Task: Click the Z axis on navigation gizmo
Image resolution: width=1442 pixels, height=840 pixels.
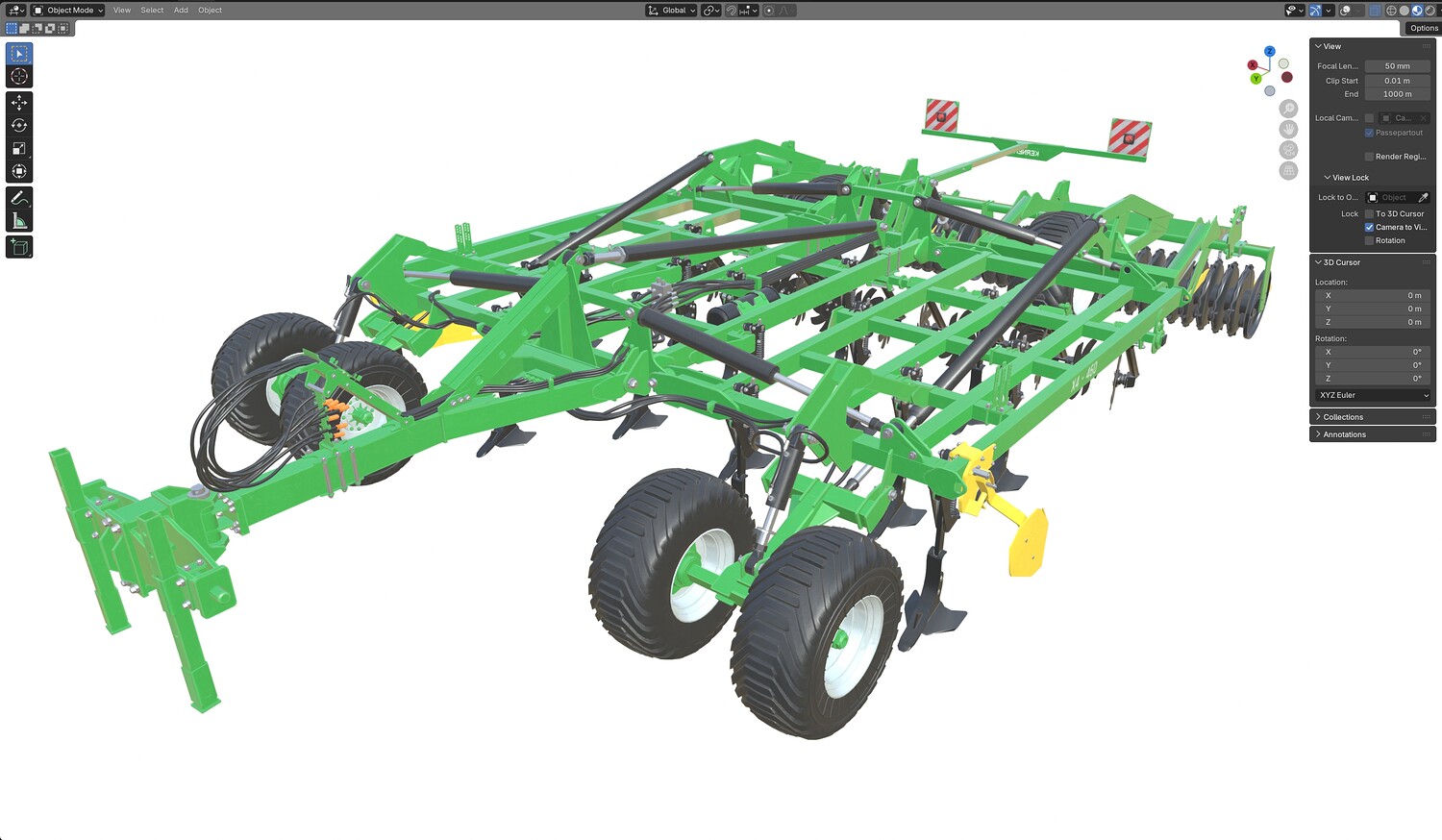Action: coord(1270,52)
